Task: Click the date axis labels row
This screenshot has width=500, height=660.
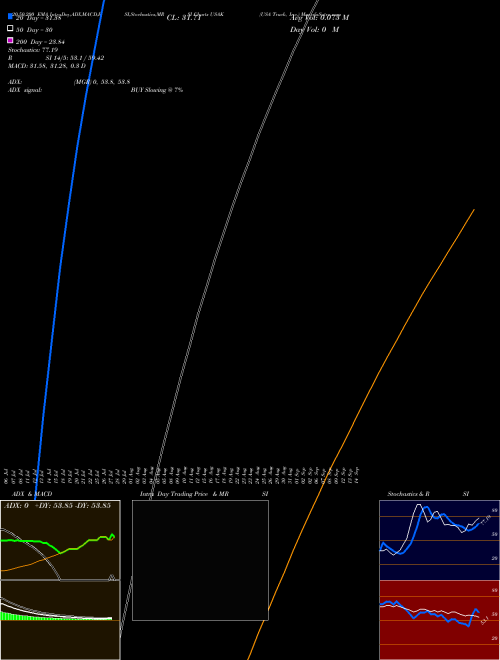Action: coord(181,475)
